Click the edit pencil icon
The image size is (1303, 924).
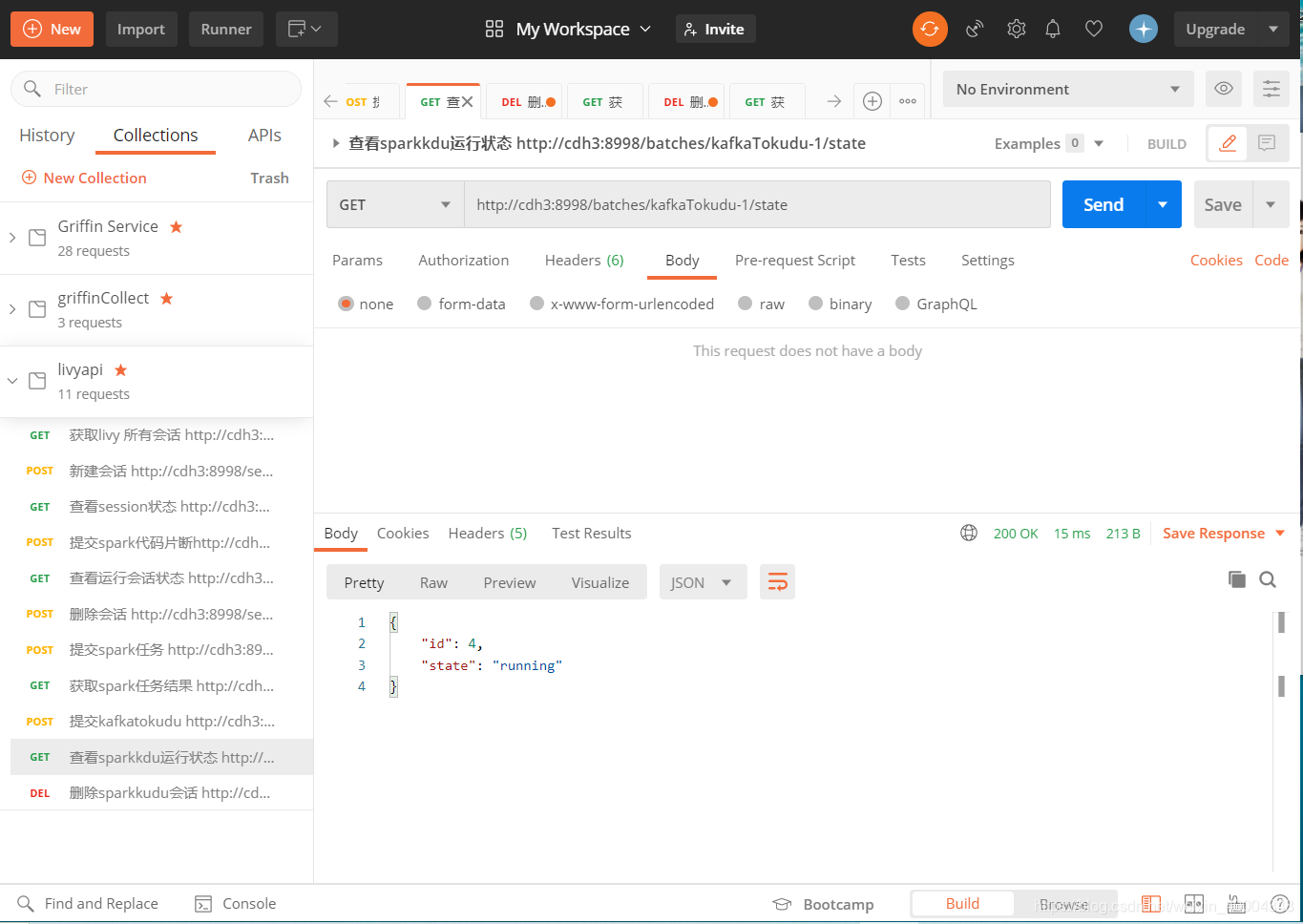coord(1228,143)
